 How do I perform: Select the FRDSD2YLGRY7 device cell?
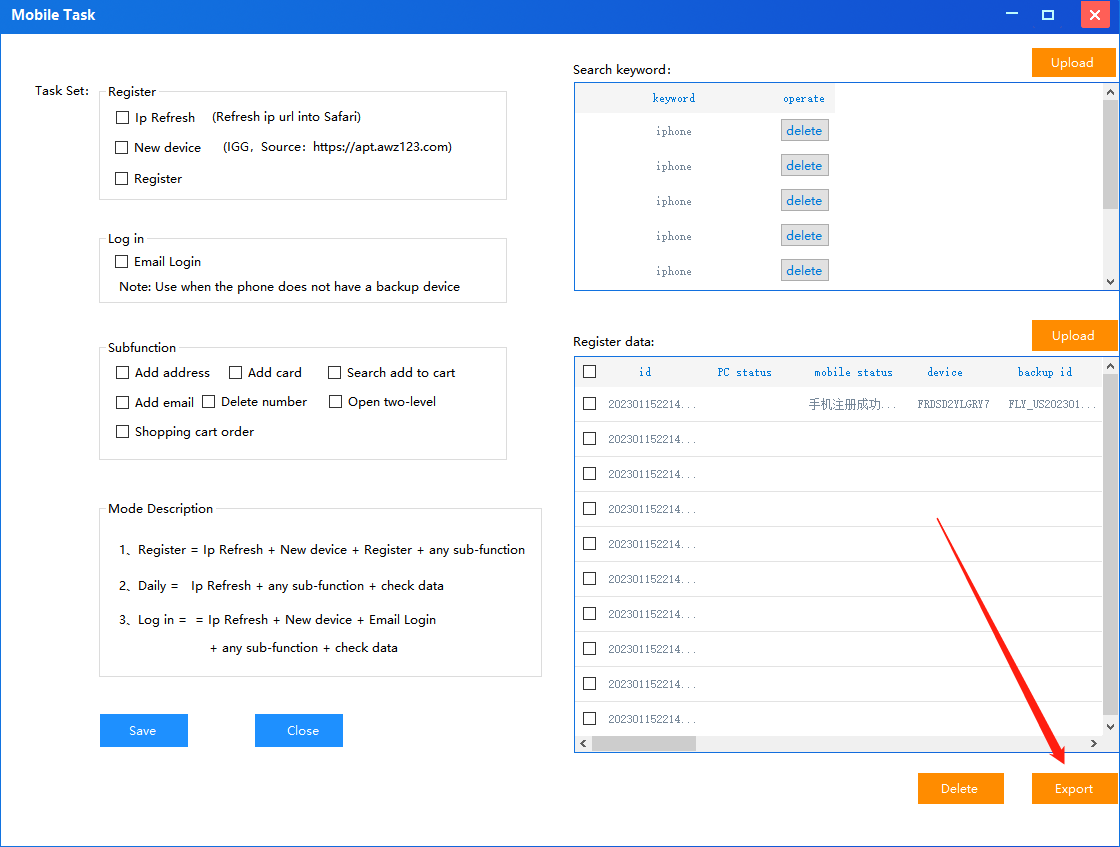click(x=954, y=404)
